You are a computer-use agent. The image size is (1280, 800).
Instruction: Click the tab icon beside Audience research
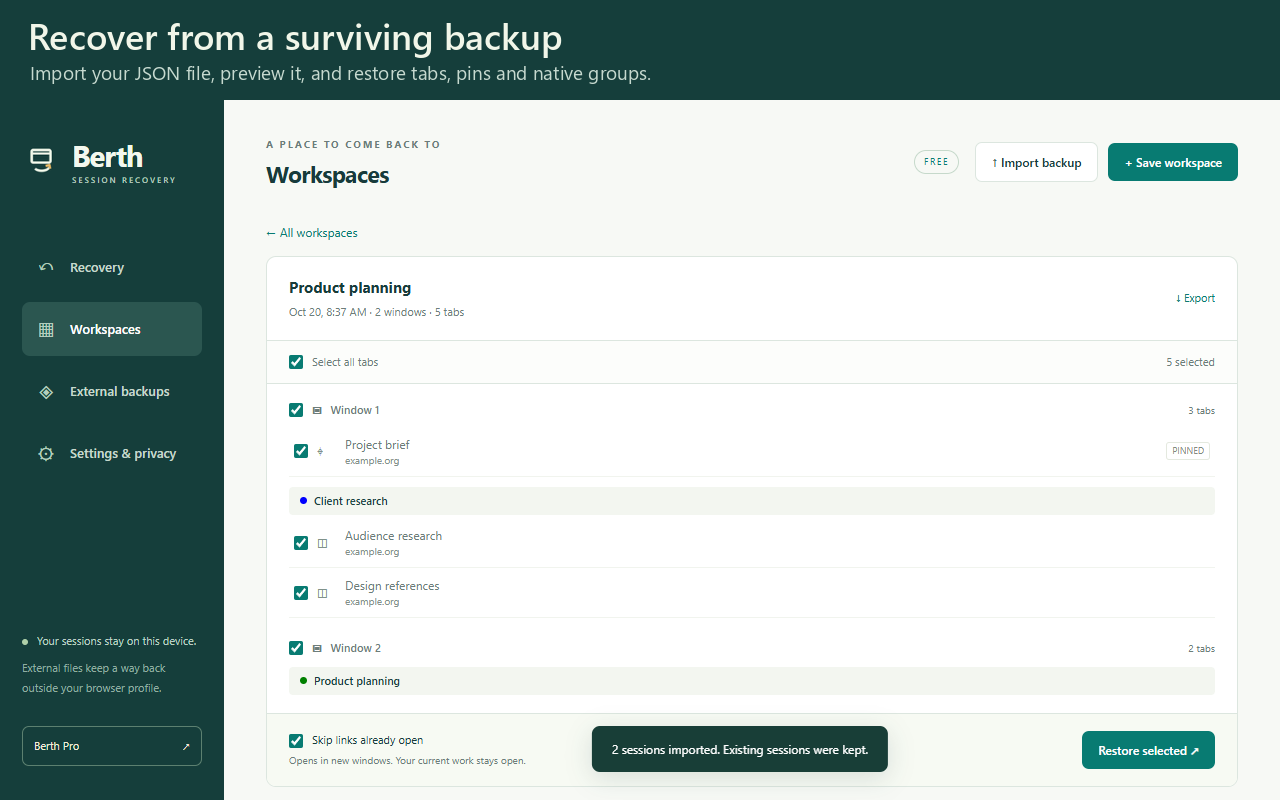(x=322, y=543)
